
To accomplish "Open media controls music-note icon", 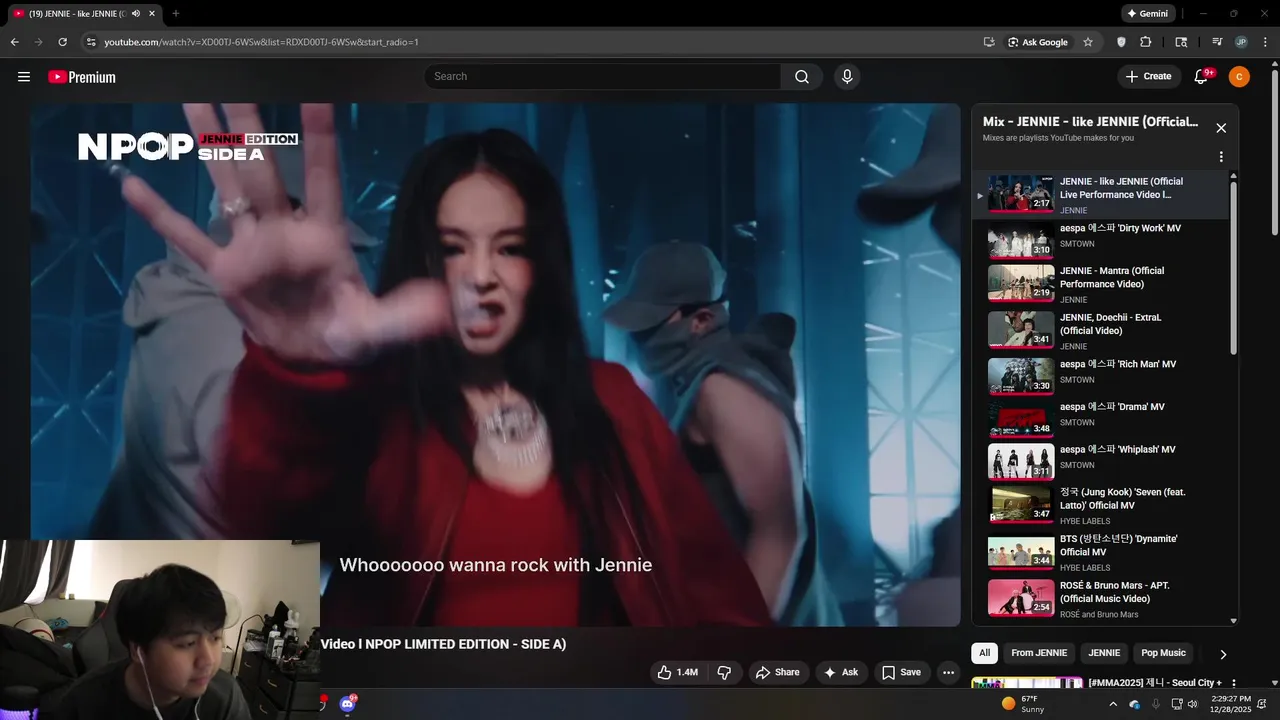I will click(1217, 42).
